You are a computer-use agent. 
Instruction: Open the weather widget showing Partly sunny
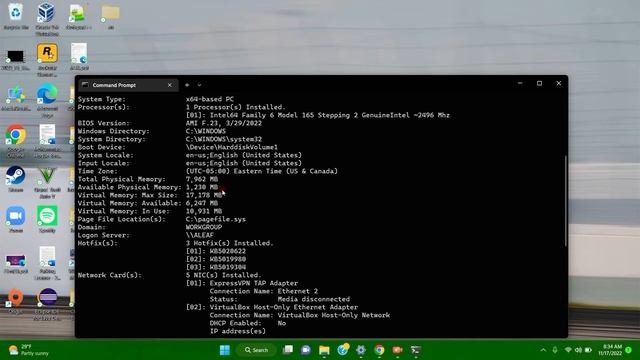tap(29, 350)
